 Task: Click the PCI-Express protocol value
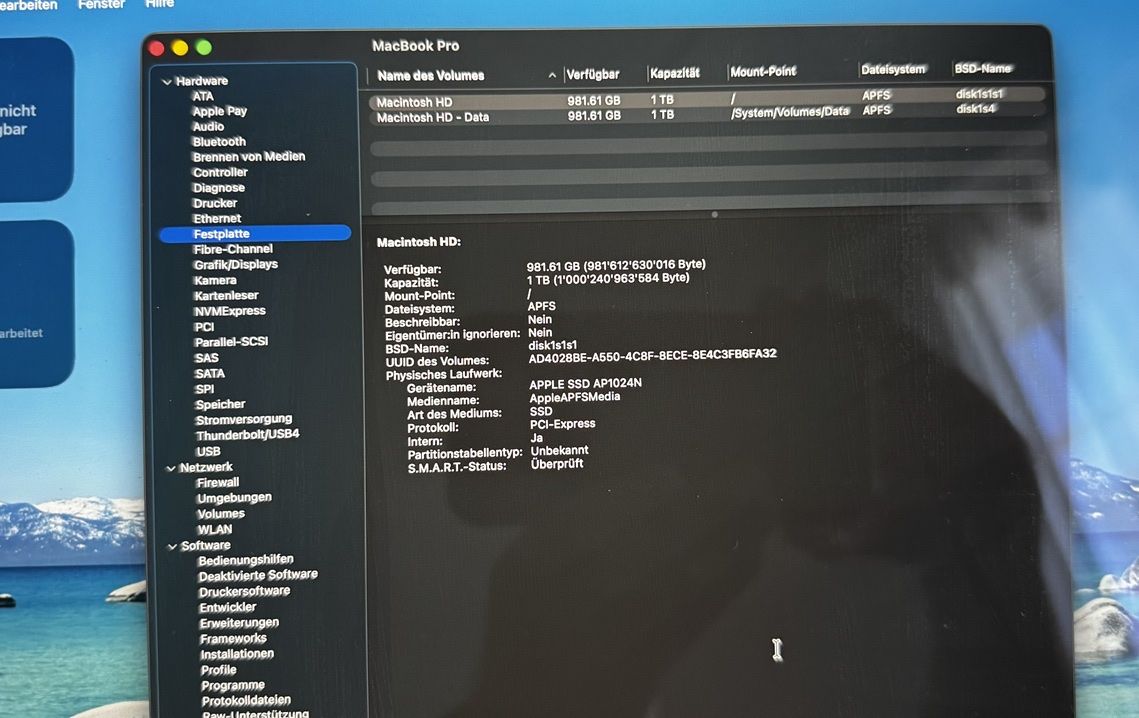click(x=562, y=424)
